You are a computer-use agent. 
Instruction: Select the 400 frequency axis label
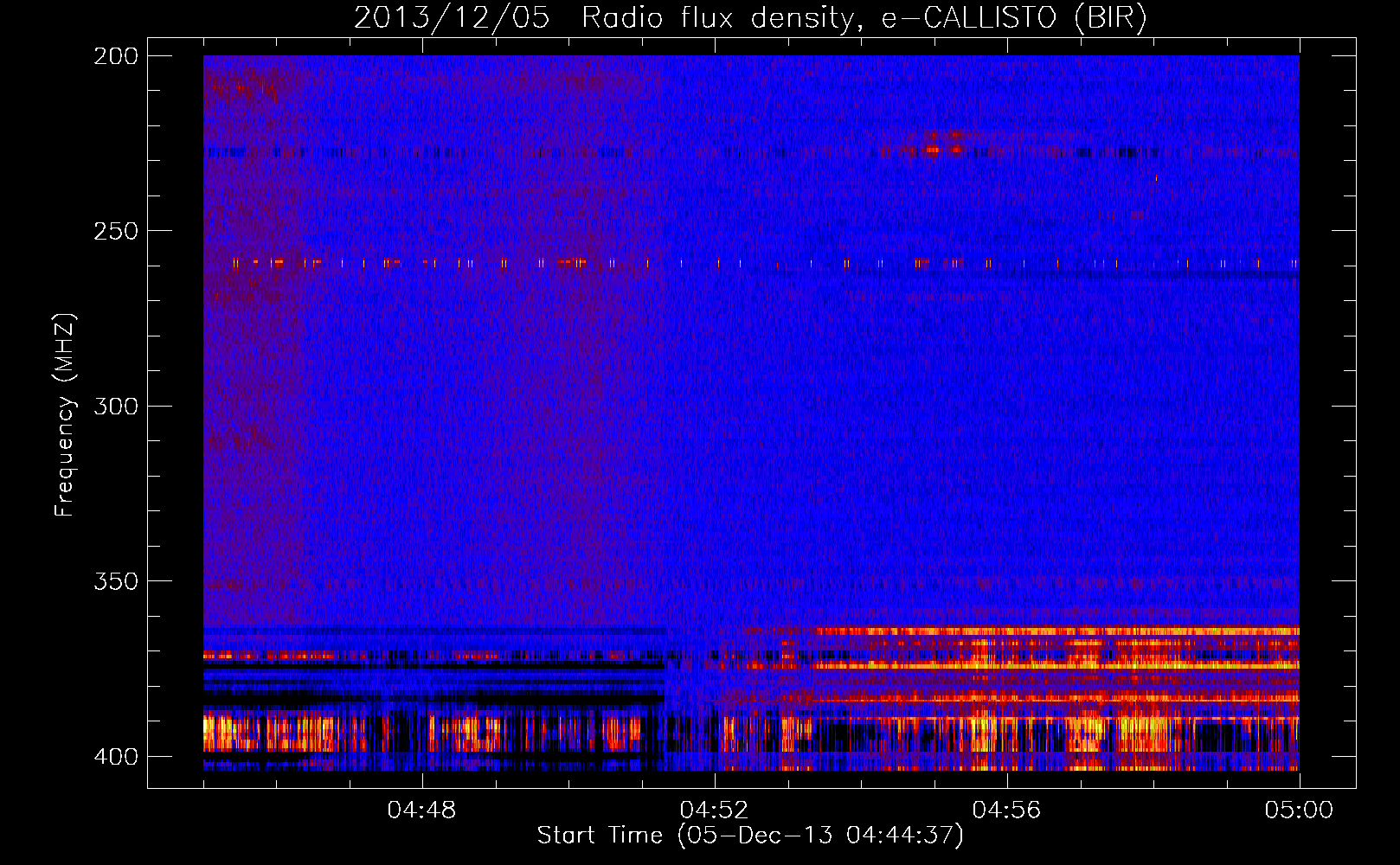click(116, 757)
